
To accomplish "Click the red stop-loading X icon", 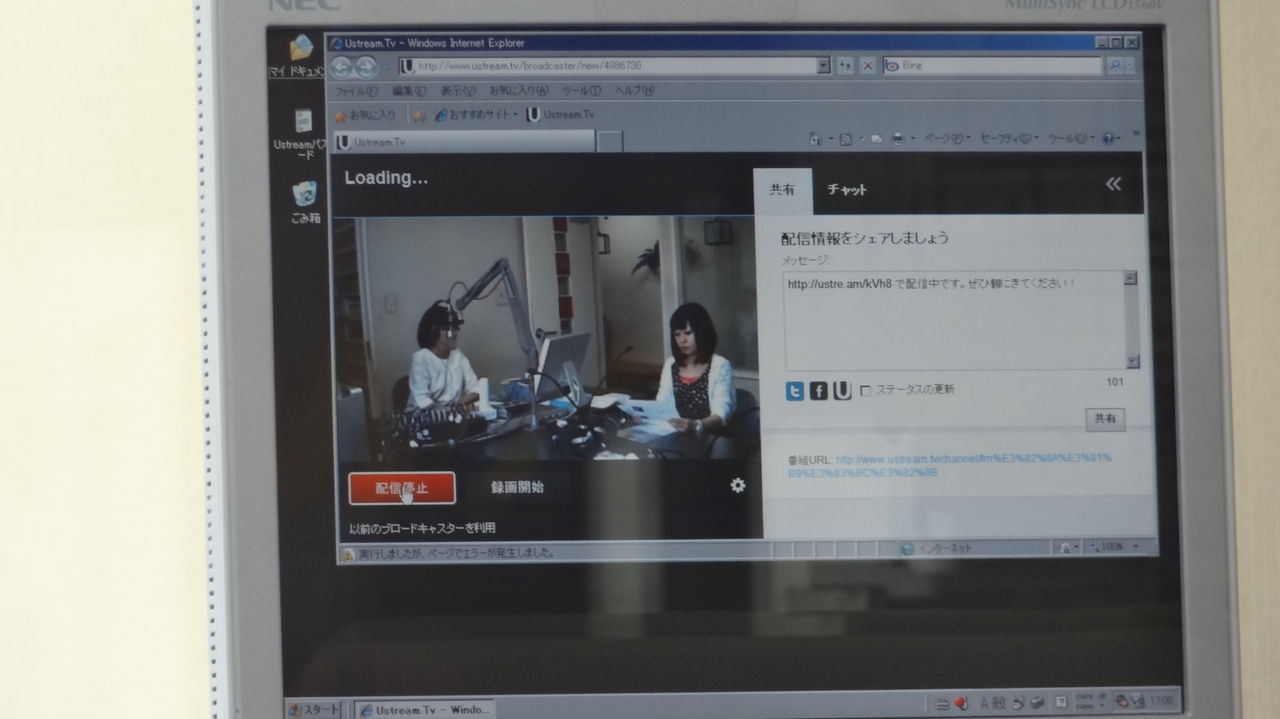I will click(x=867, y=65).
